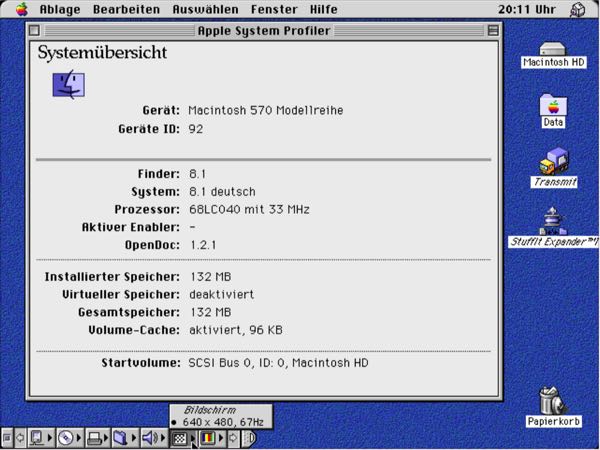Expand the sound volume popup arrow
The image size is (600, 450).
tap(163, 438)
